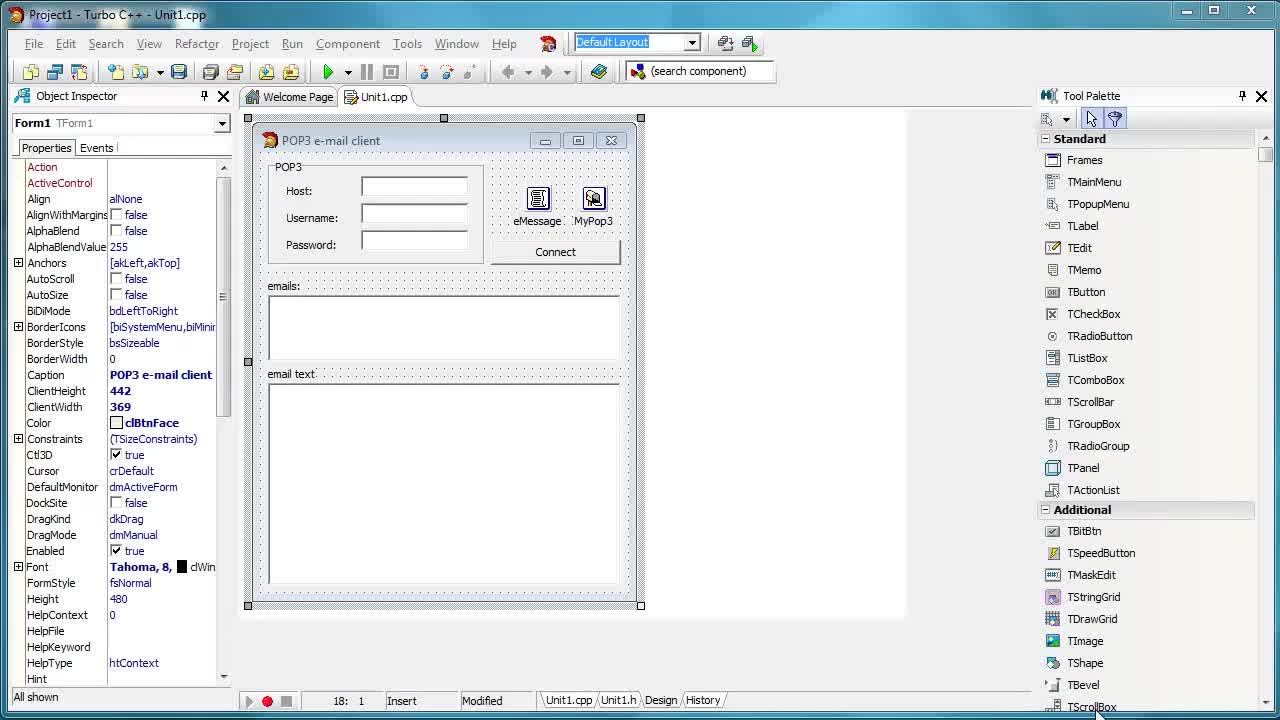Pick TBitBtn from the Tool Palette
1280x720 pixels.
pyautogui.click(x=1073, y=531)
